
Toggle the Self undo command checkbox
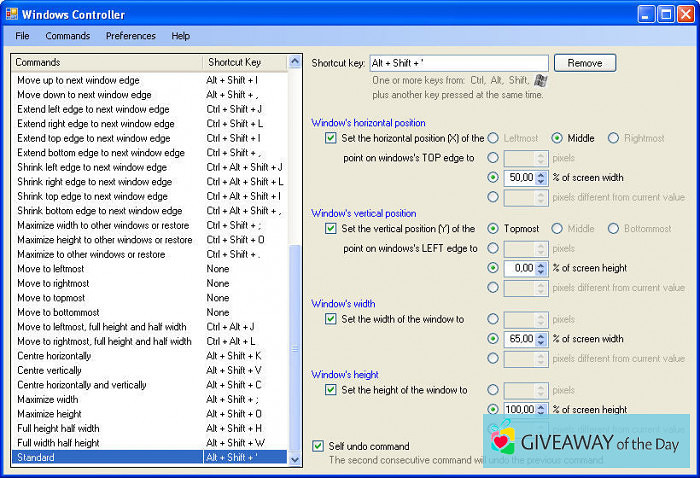(318, 446)
